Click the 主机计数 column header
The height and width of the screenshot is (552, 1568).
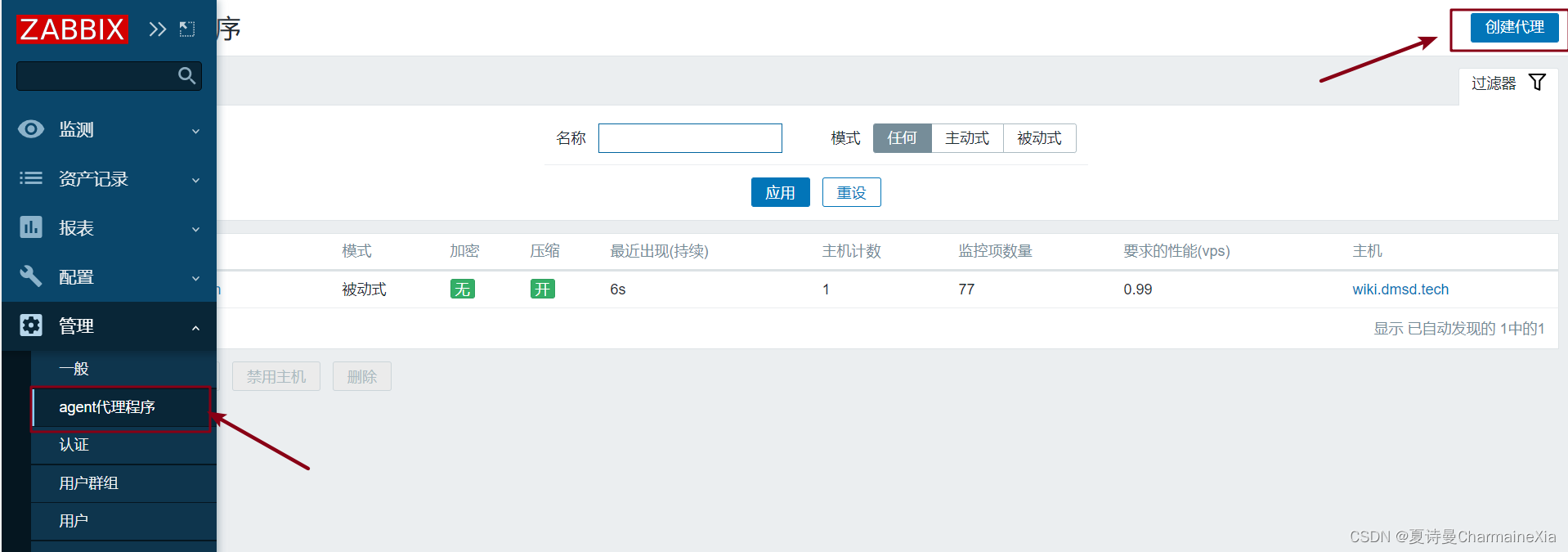851,251
